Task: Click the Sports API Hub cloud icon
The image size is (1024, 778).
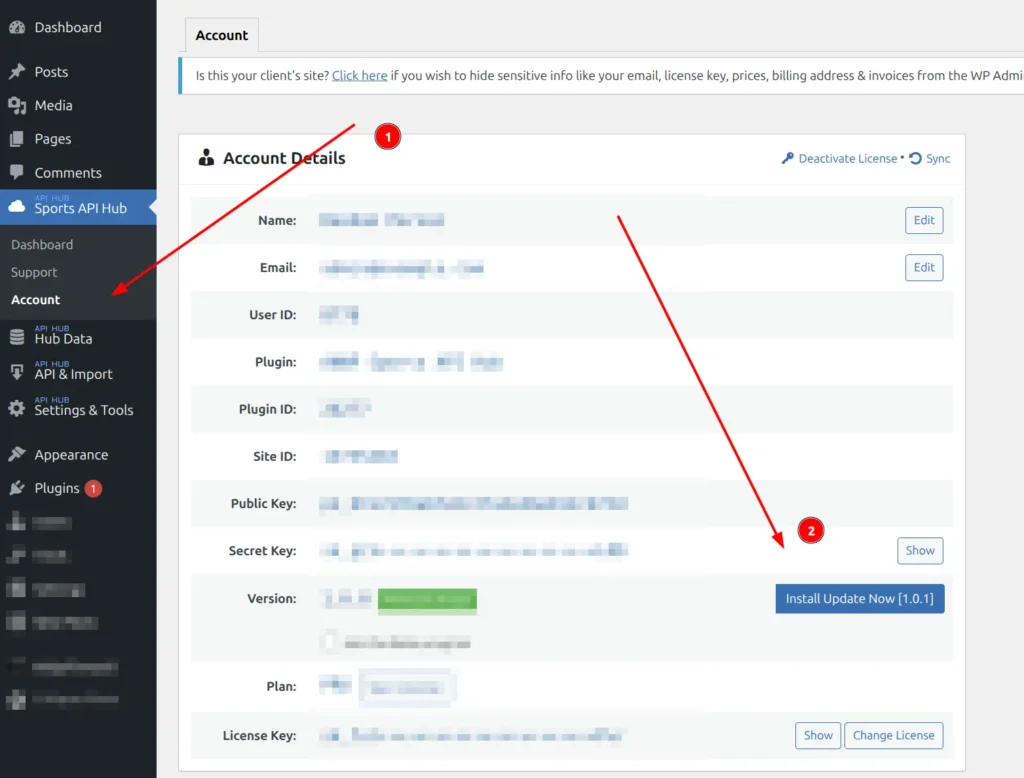Action: (17, 206)
